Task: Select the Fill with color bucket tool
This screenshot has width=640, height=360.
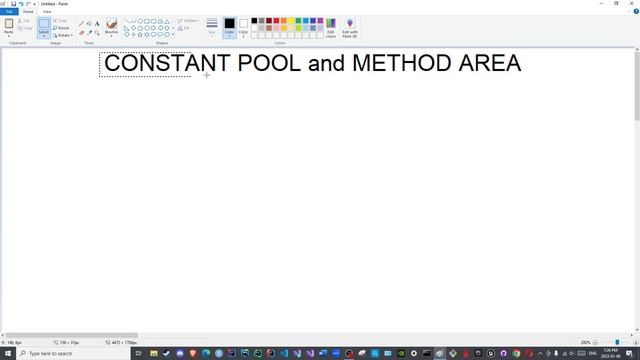Action: pos(89,24)
